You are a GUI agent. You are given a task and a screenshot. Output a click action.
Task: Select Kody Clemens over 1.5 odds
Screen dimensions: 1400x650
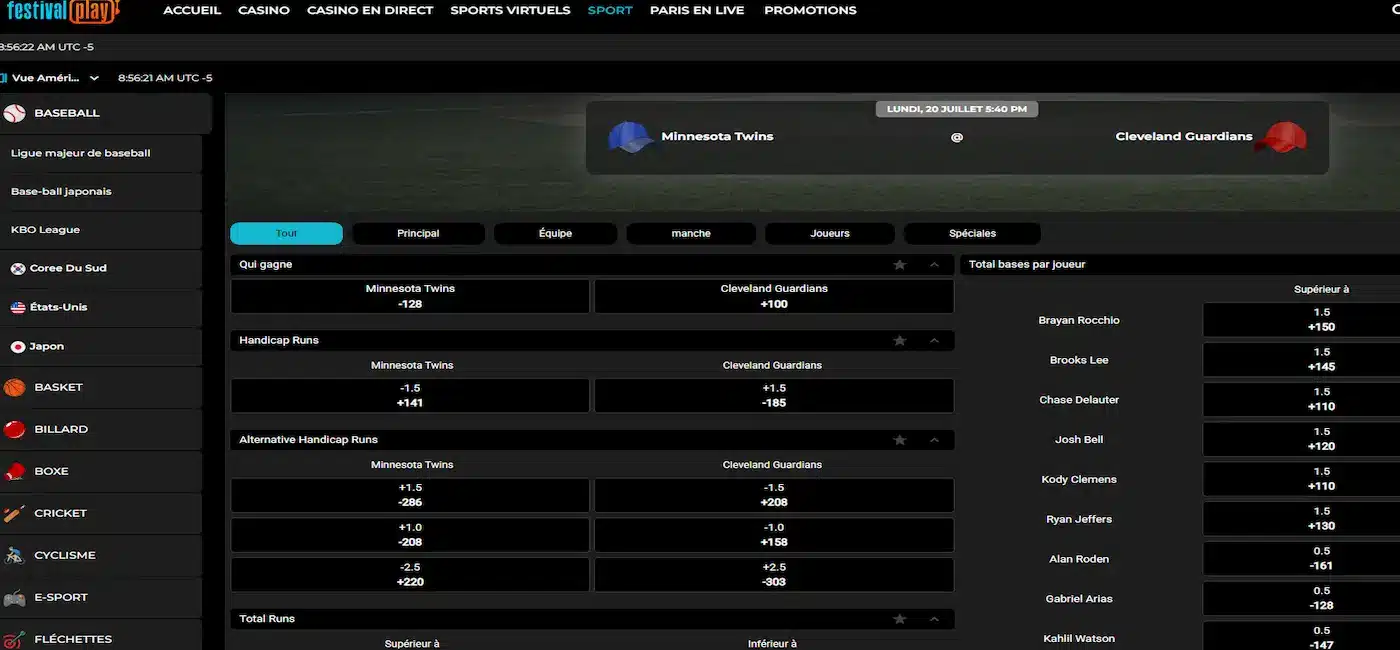pos(1301,479)
